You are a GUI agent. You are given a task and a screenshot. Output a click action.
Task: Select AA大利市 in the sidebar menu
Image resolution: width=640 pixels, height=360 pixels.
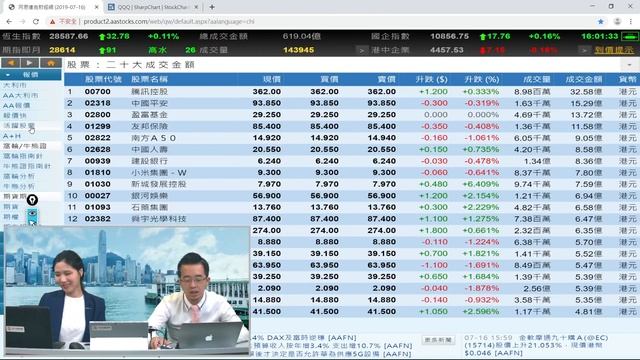20,95
